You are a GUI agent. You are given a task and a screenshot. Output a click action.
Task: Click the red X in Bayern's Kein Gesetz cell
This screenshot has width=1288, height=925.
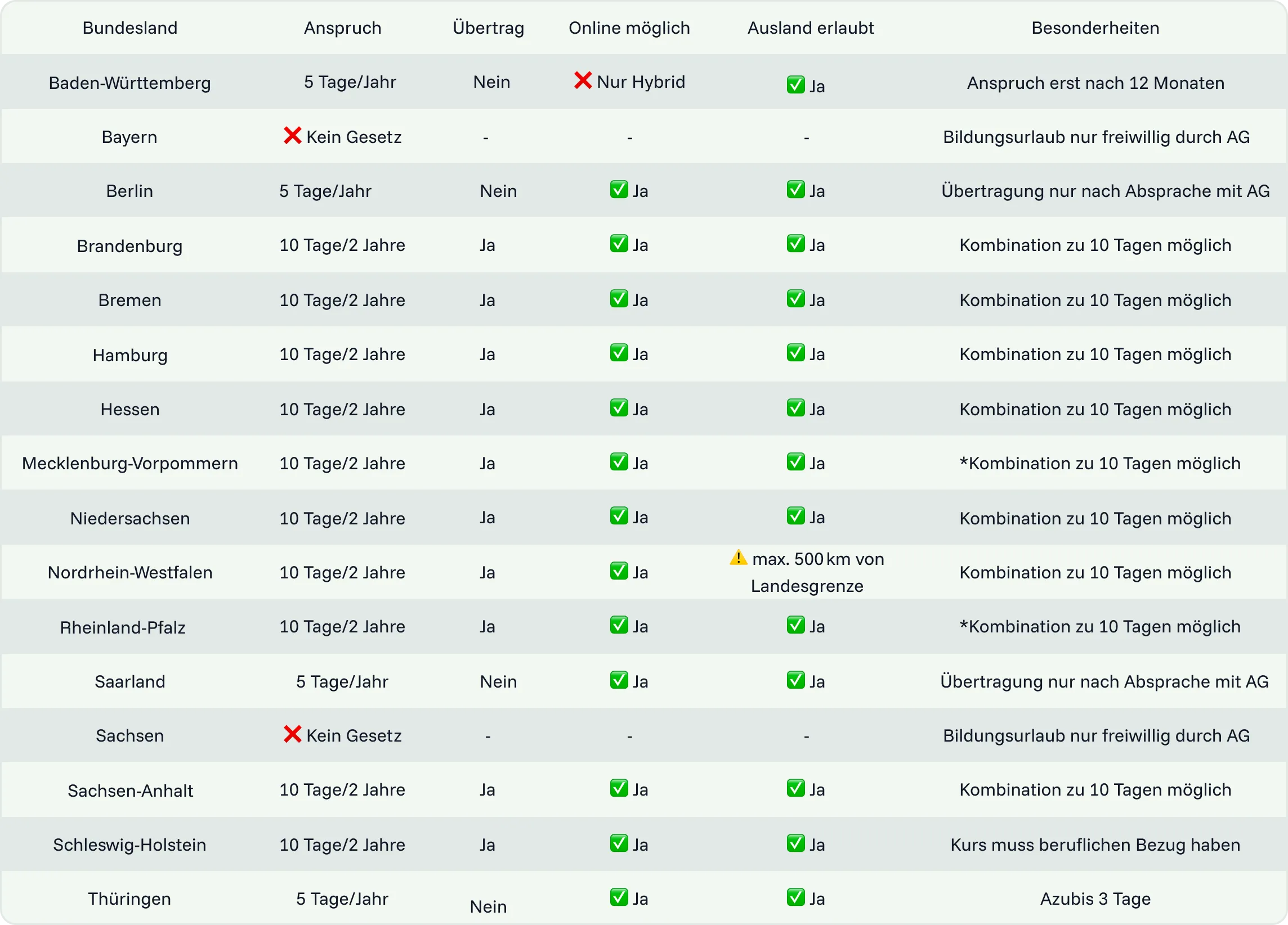tap(292, 136)
